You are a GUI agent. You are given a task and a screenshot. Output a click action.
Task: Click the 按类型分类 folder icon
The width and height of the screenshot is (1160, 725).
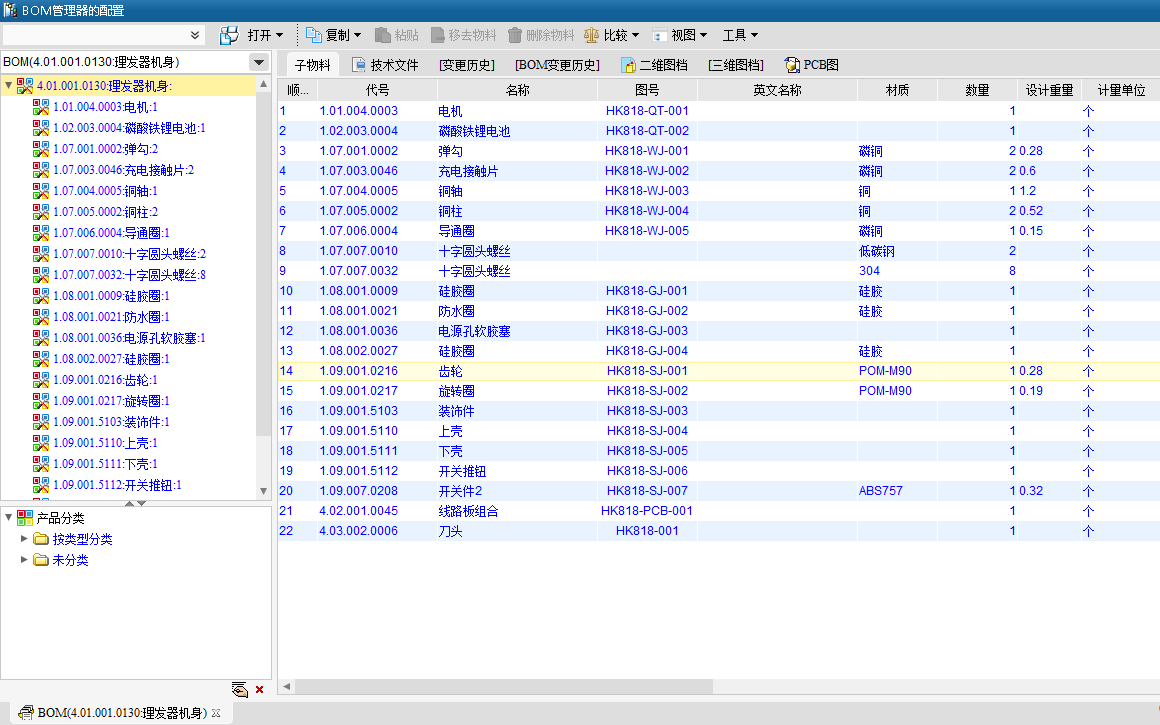pyautogui.click(x=41, y=539)
